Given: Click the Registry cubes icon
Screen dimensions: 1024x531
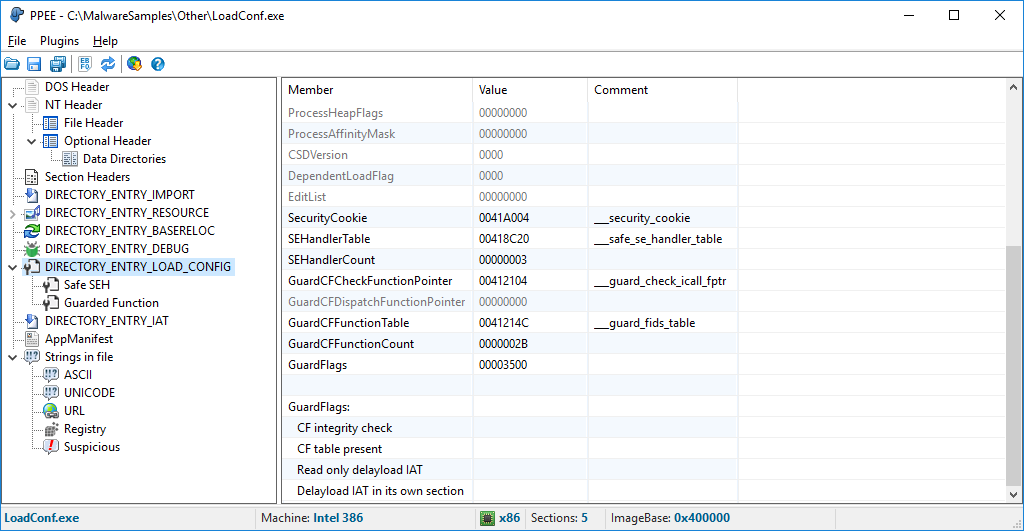Looking at the screenshot, I should pos(50,429).
